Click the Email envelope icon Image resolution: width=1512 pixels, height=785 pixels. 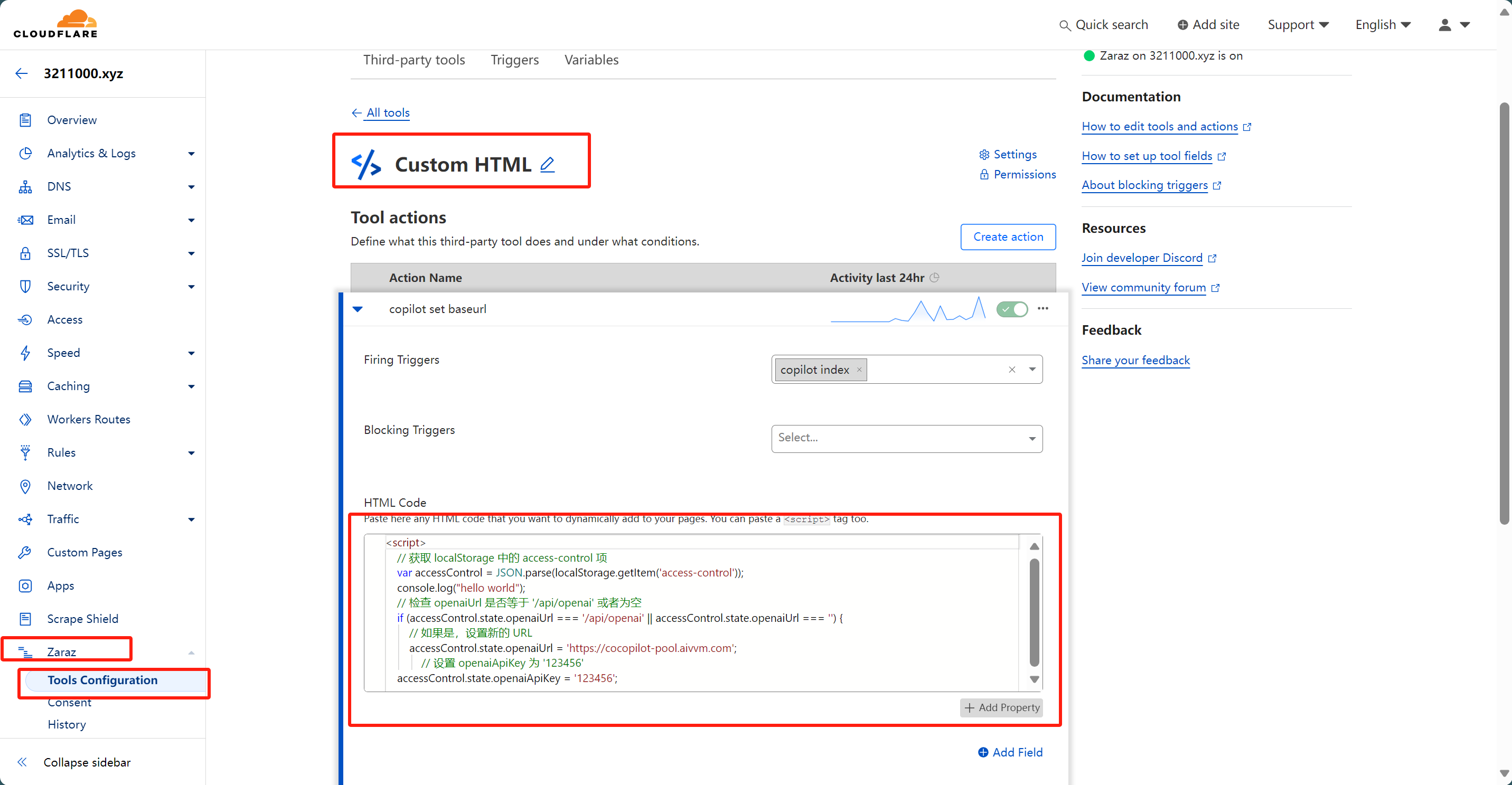[25, 220]
